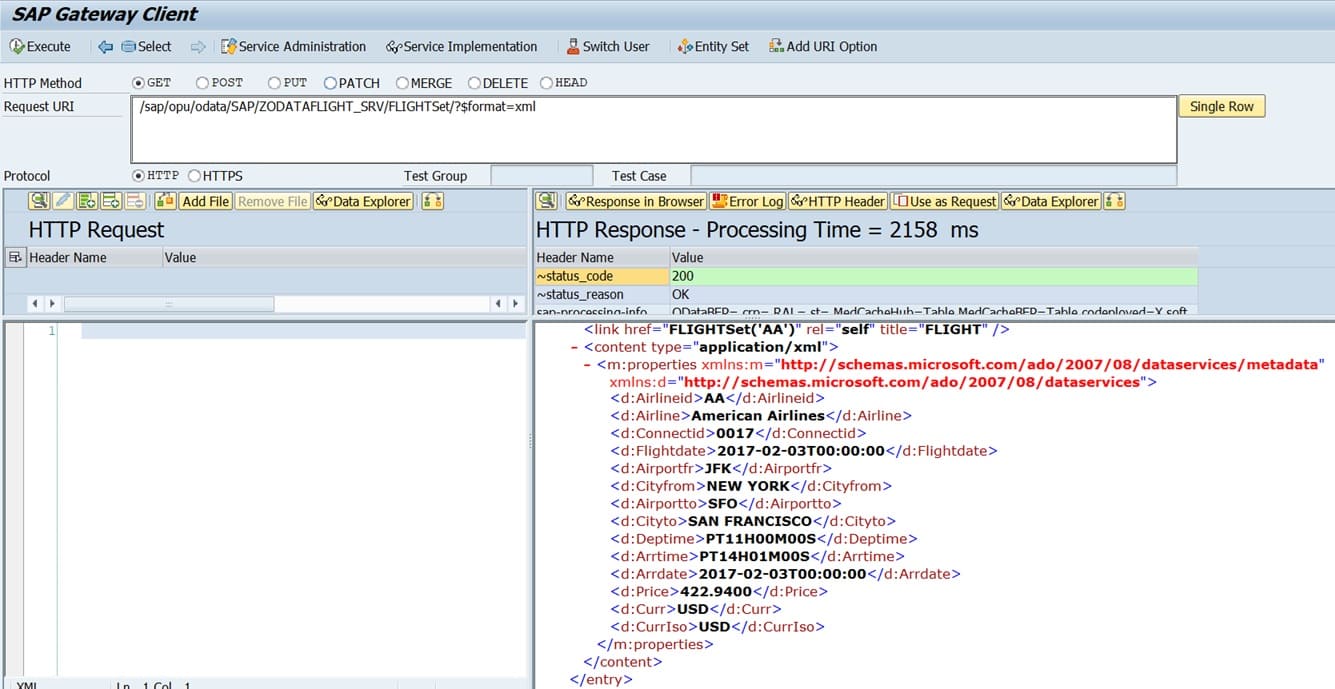The height and width of the screenshot is (689, 1335).
Task: Choose the HTTPS protocol radio button
Action: (x=194, y=176)
